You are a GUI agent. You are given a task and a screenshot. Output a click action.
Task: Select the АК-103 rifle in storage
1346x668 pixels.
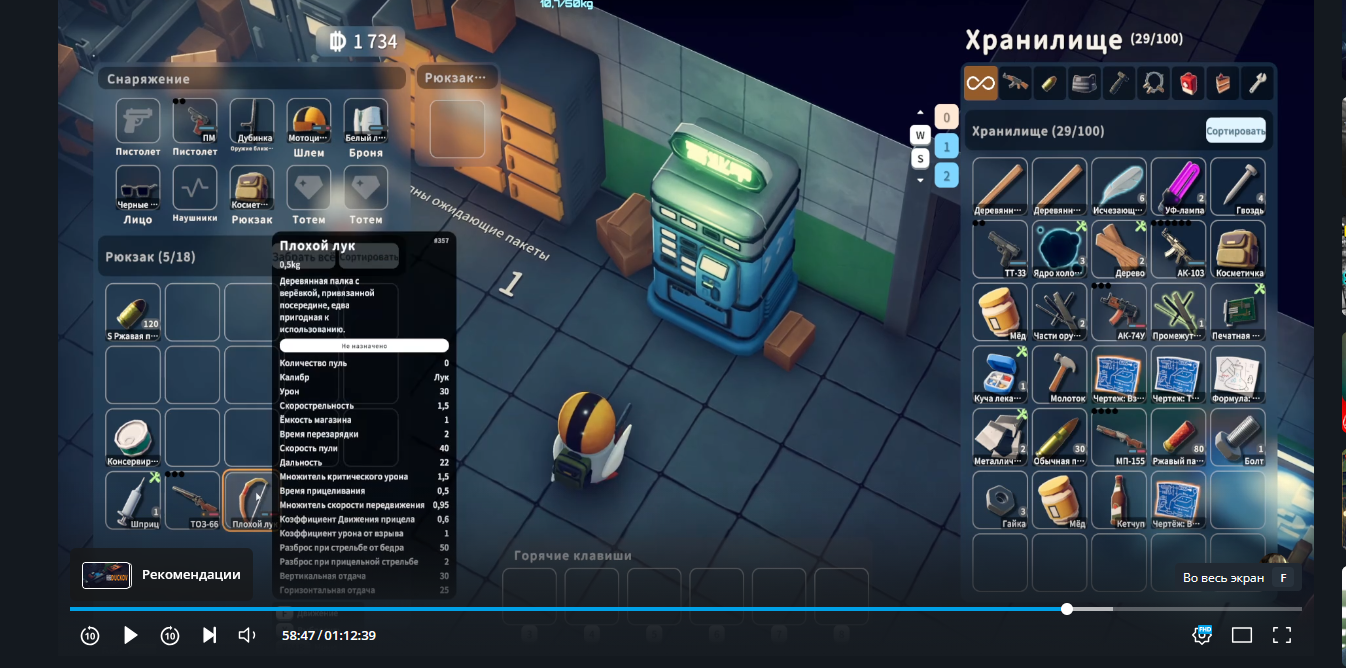[x=1178, y=250]
